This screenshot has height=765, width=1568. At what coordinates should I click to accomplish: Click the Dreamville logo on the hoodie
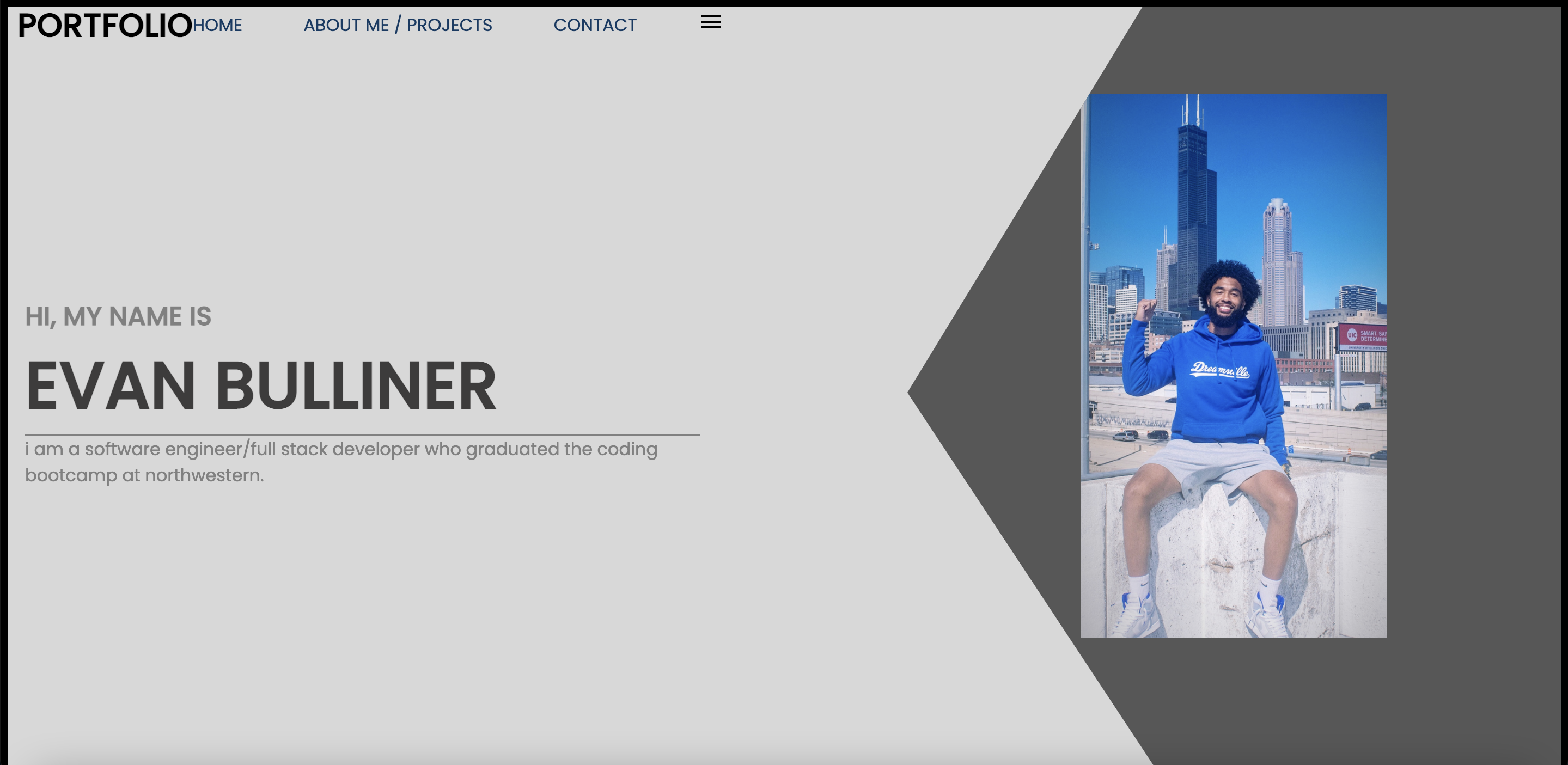(1220, 370)
